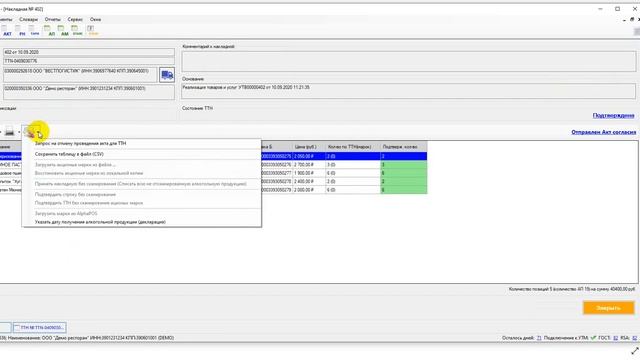Select the price cell '2 000,00'
640x360 pixels.
point(309,190)
